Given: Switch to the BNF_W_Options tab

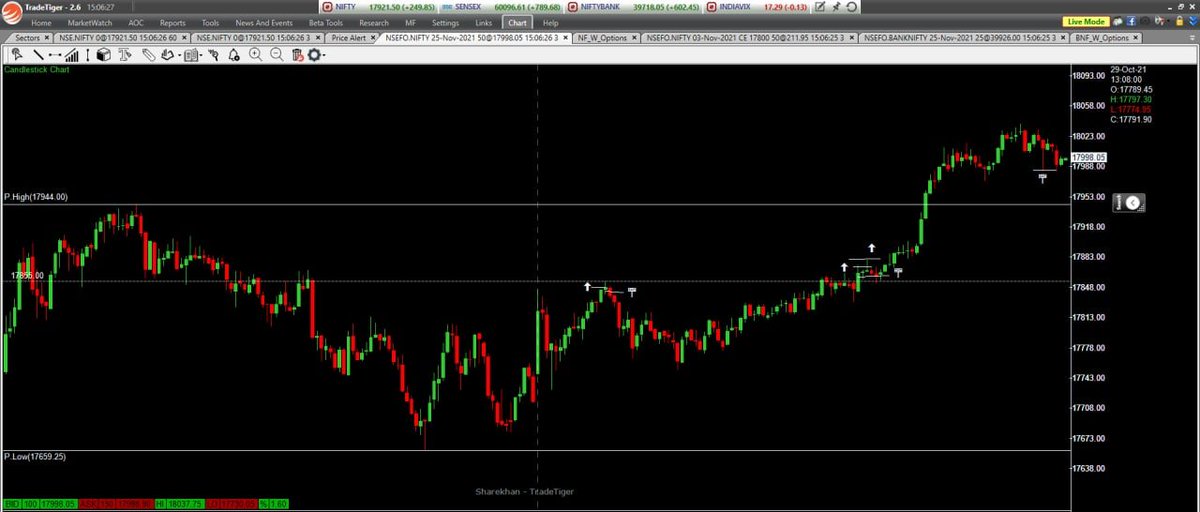Looking at the screenshot, I should [1104, 38].
